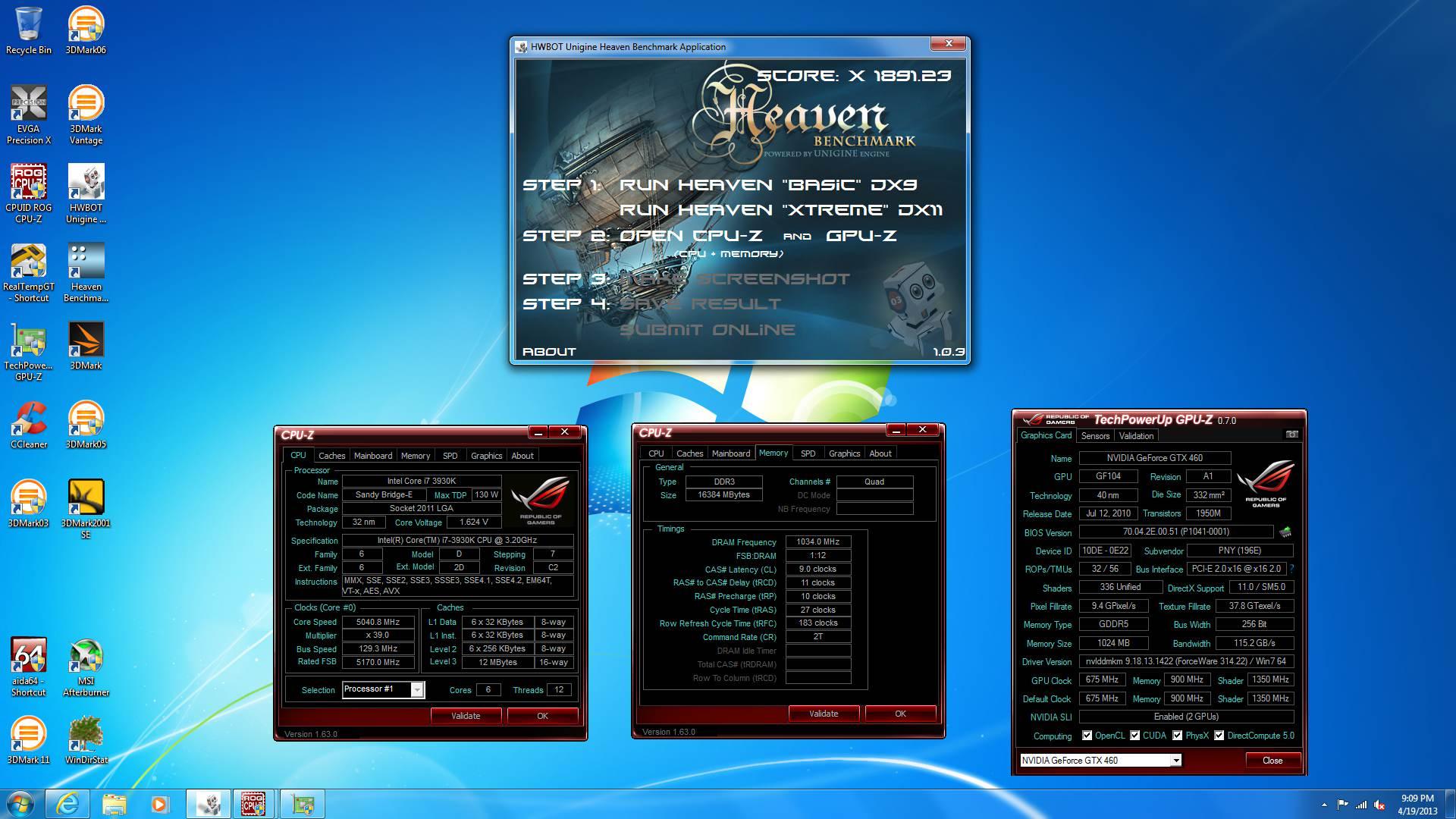Select the WinDirStat desktop icon

click(x=86, y=740)
